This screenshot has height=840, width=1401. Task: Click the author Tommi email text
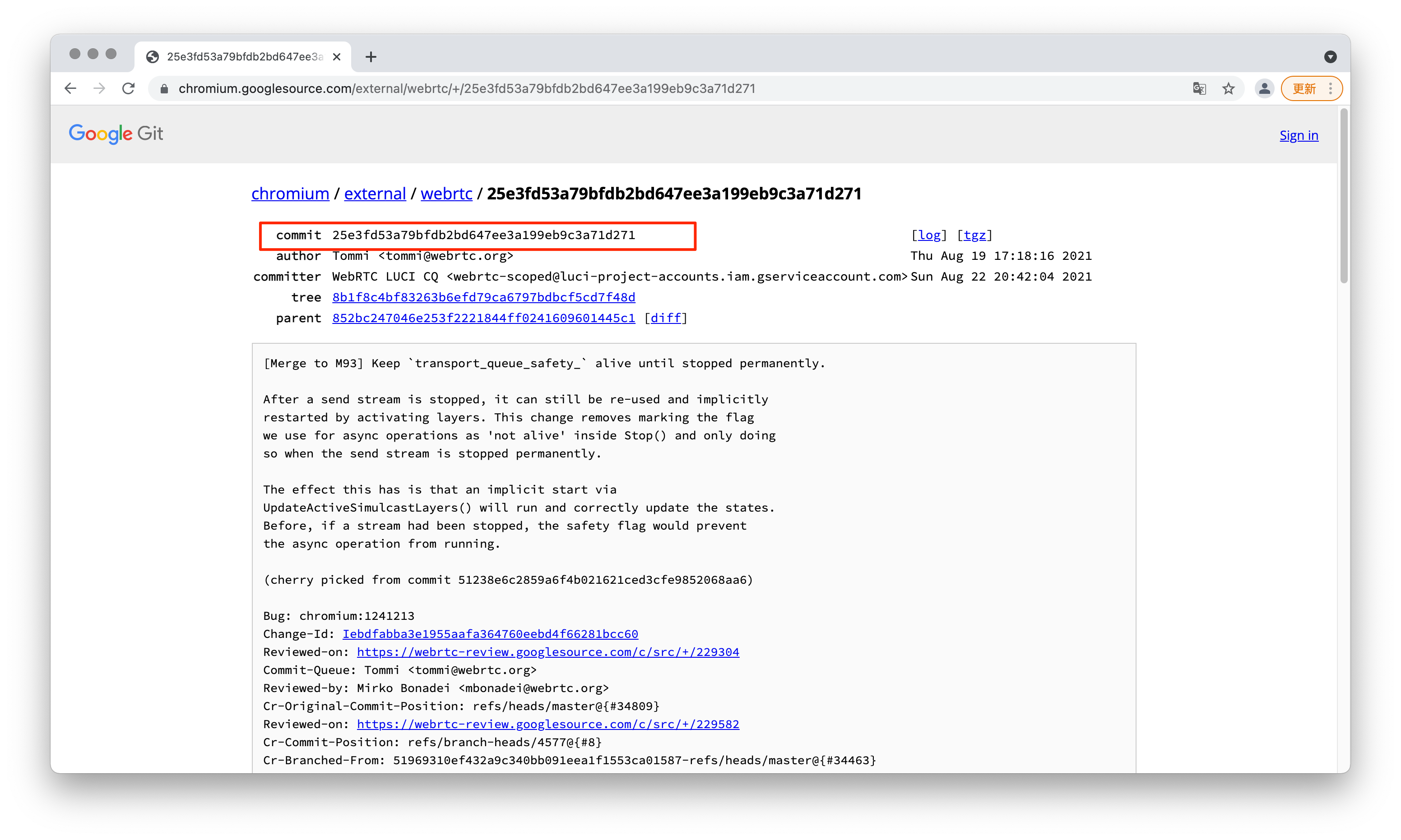pyautogui.click(x=422, y=256)
